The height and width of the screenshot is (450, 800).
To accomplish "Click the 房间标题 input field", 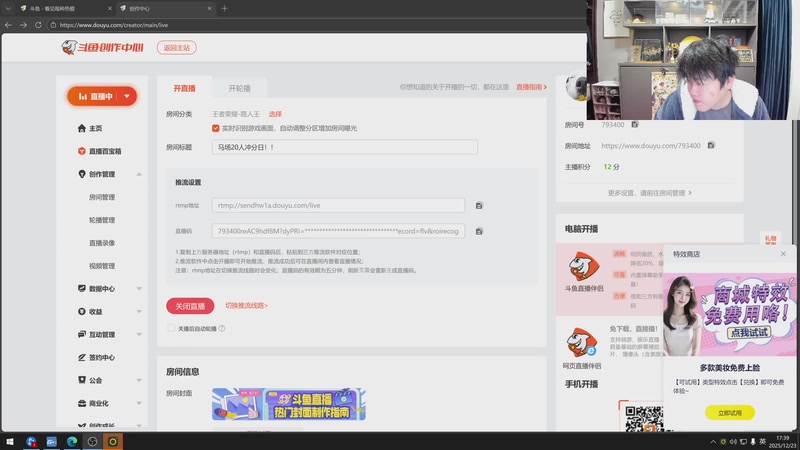I will 345,147.
